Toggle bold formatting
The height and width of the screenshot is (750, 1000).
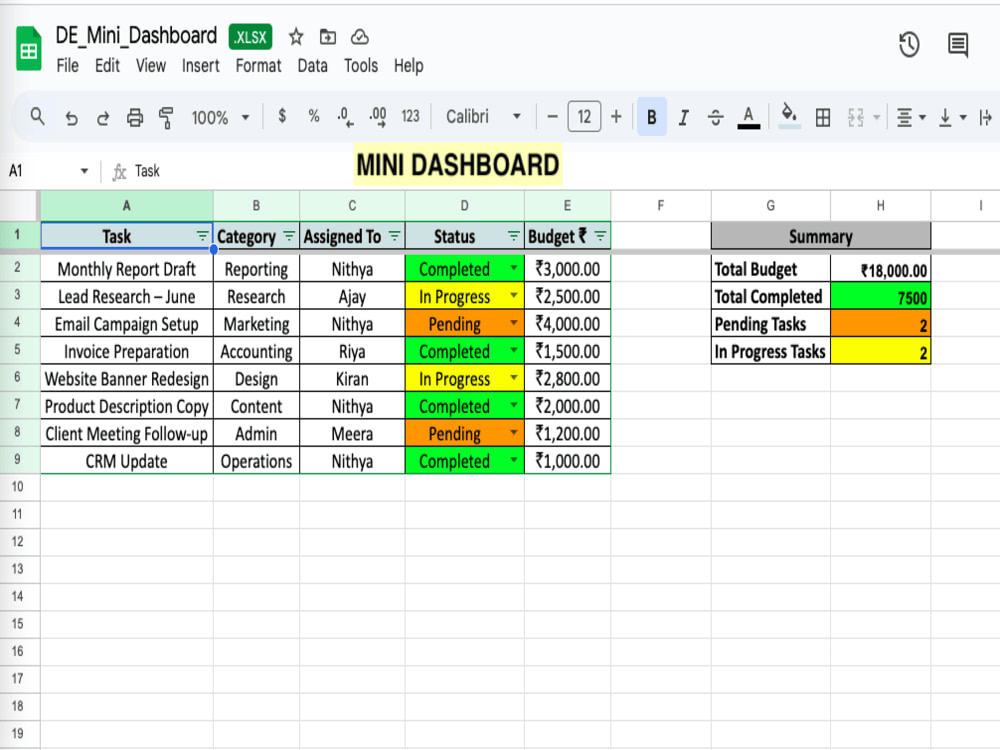(652, 117)
